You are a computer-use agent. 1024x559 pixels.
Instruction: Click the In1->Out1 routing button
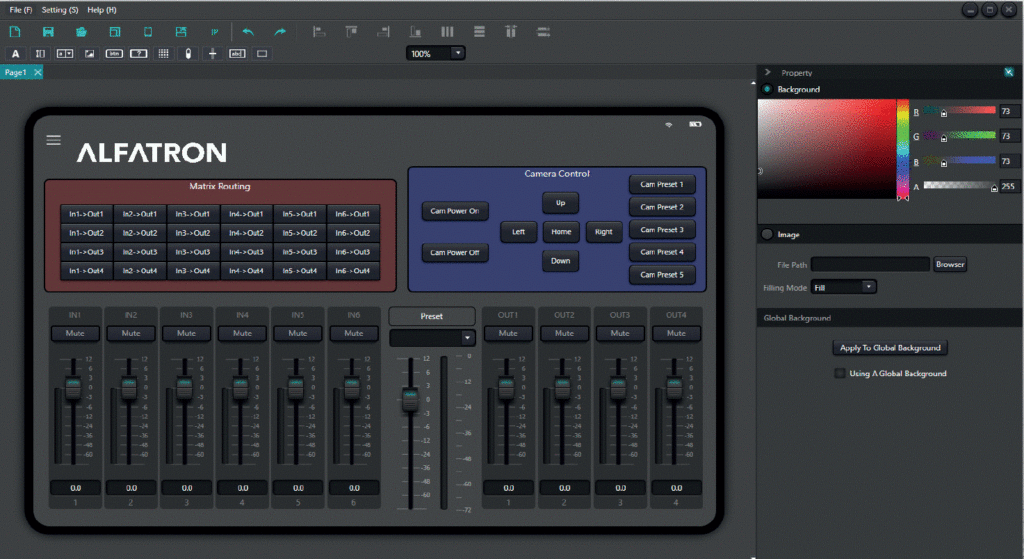86,214
